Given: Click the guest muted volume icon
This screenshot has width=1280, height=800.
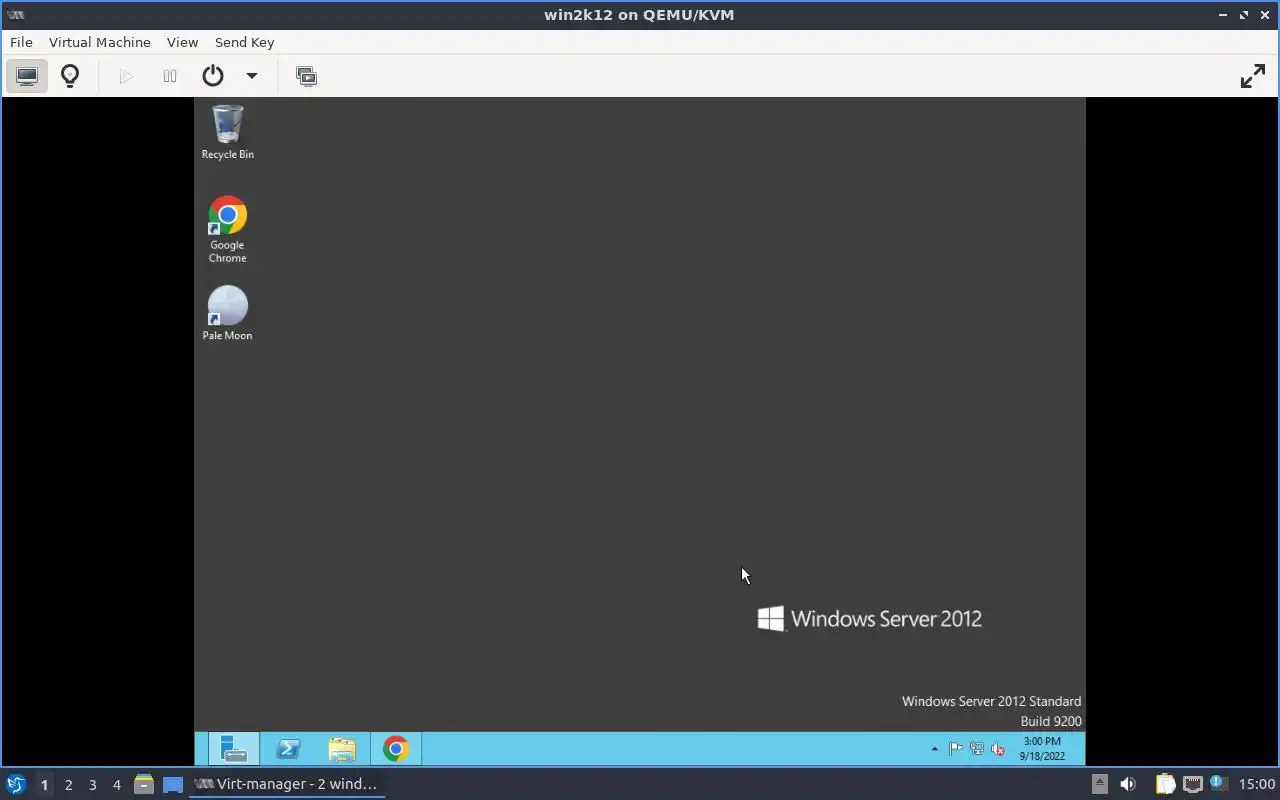Looking at the screenshot, I should [x=997, y=749].
